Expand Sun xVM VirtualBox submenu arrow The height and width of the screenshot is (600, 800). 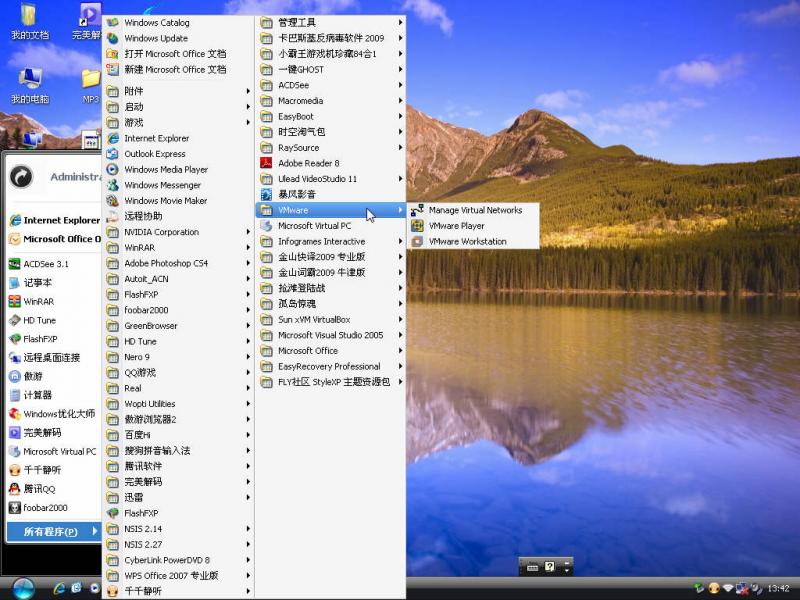click(x=401, y=319)
